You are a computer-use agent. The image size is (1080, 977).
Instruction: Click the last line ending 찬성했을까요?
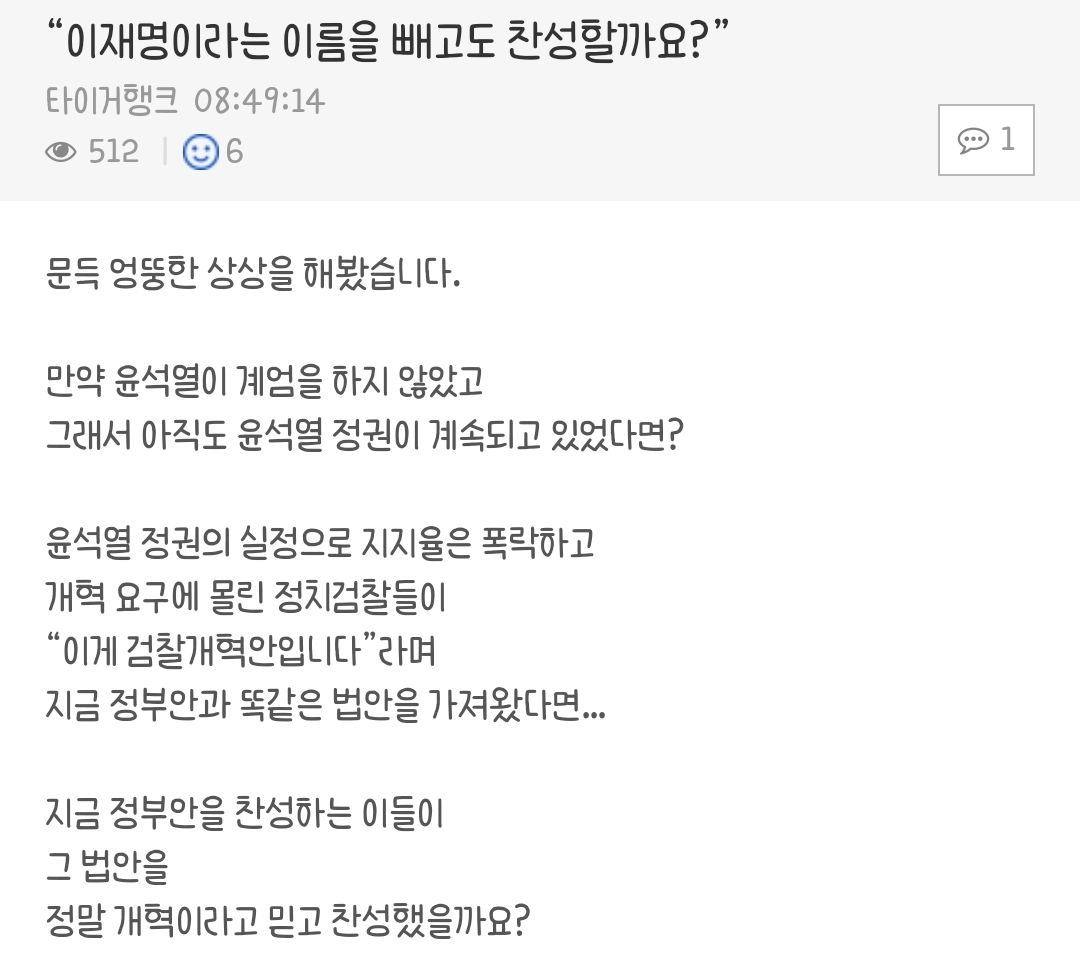[287, 921]
